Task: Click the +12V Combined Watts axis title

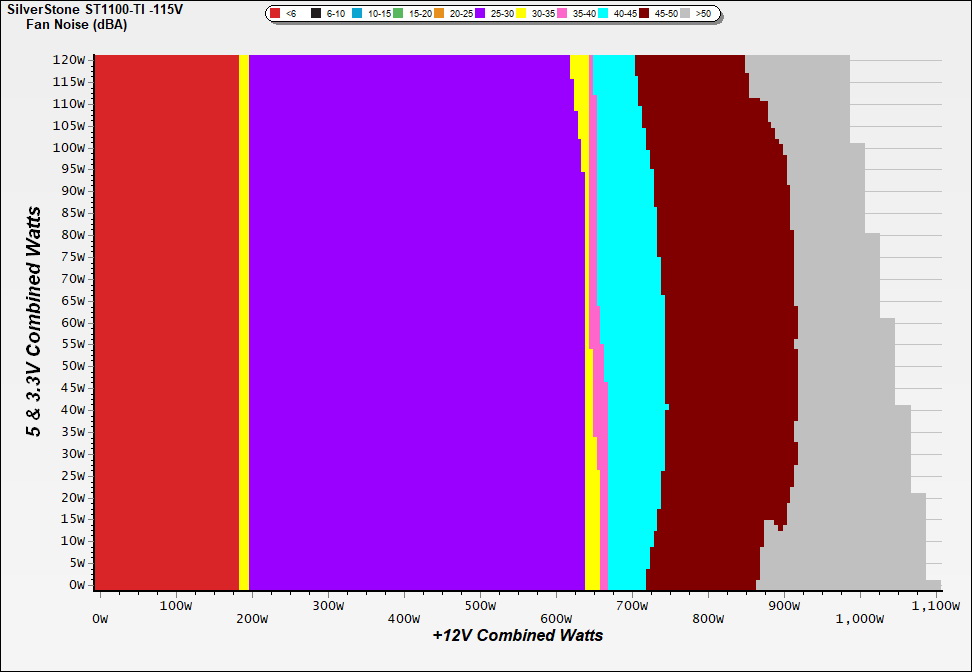Action: pos(517,635)
